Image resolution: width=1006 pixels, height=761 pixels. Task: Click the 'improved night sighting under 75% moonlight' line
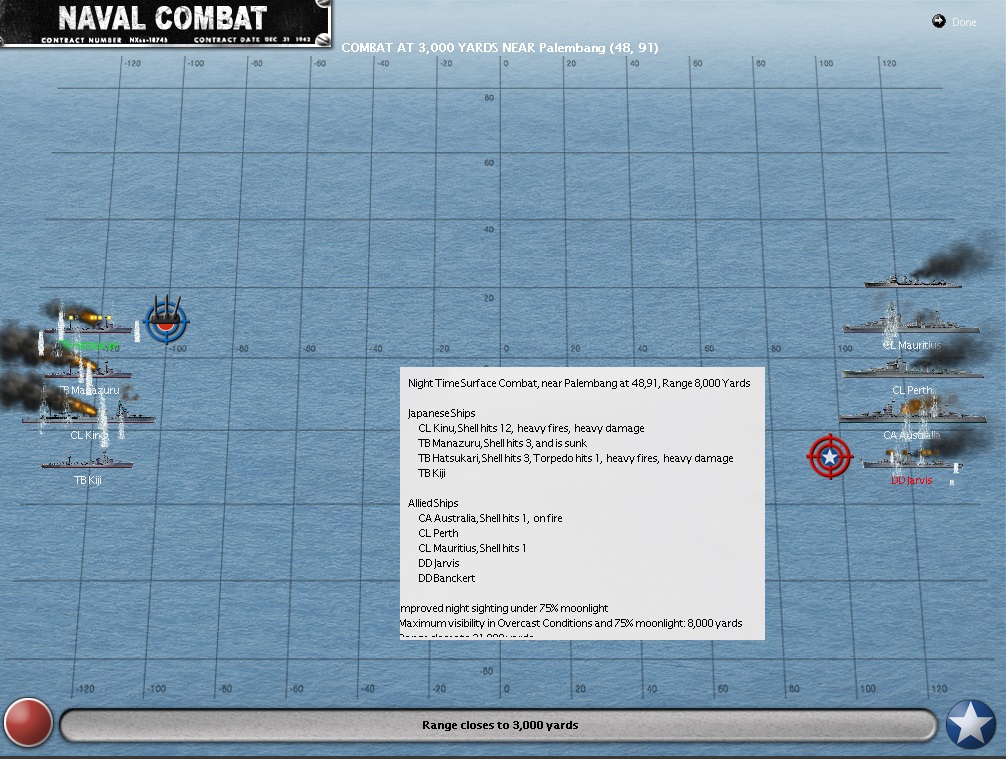coord(504,608)
